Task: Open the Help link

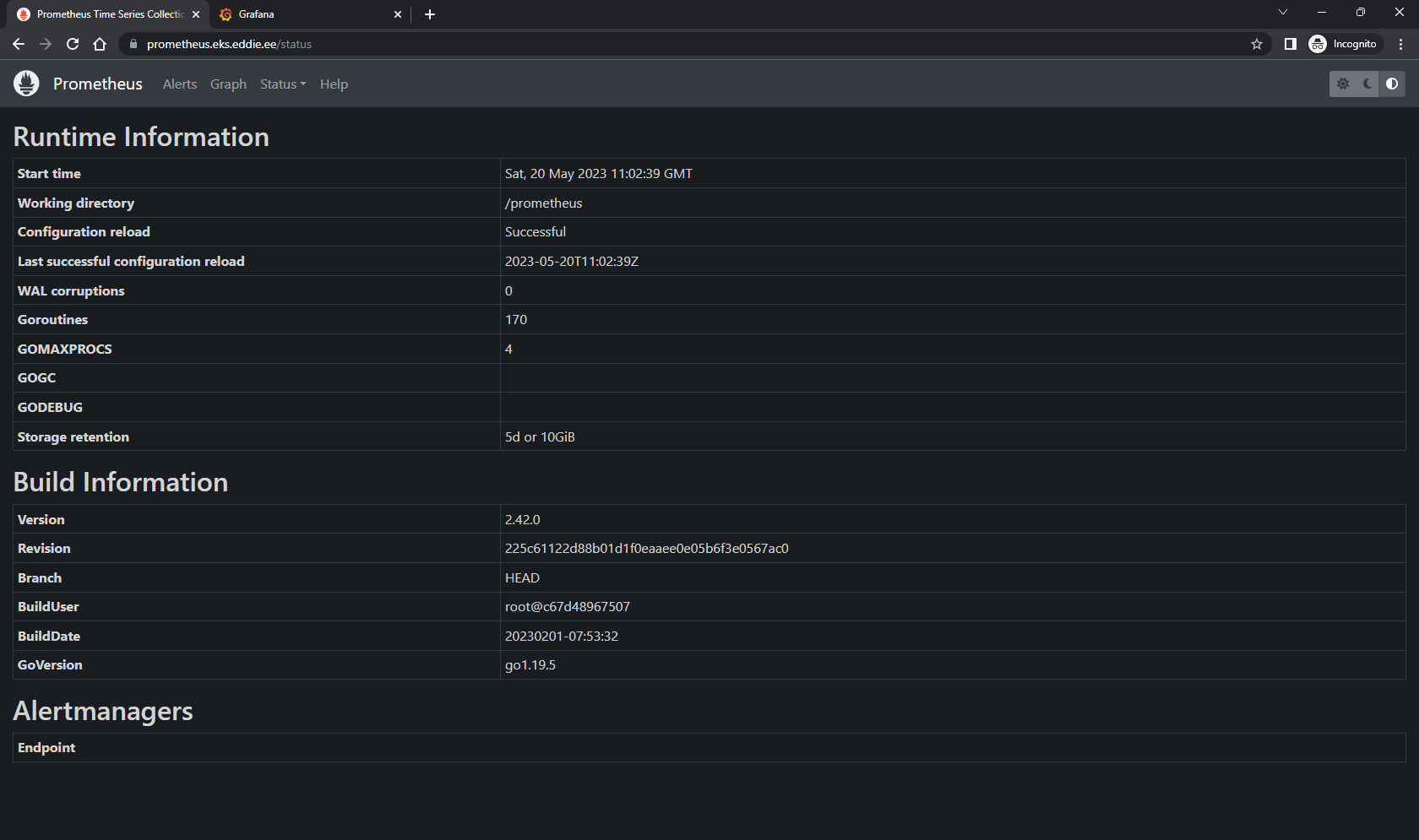Action: 334,84
